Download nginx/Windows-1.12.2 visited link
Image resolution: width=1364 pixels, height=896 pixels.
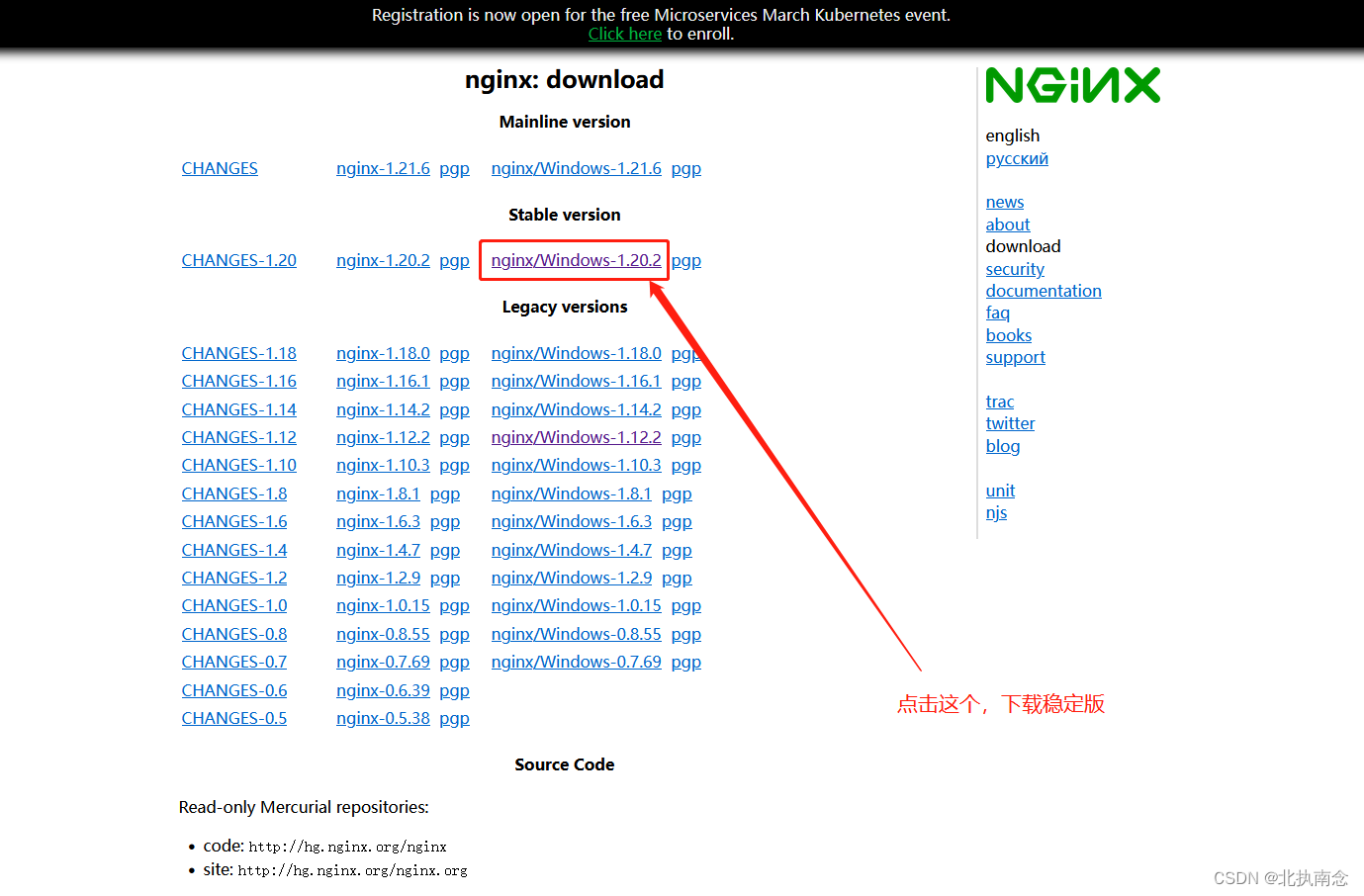pyautogui.click(x=576, y=437)
